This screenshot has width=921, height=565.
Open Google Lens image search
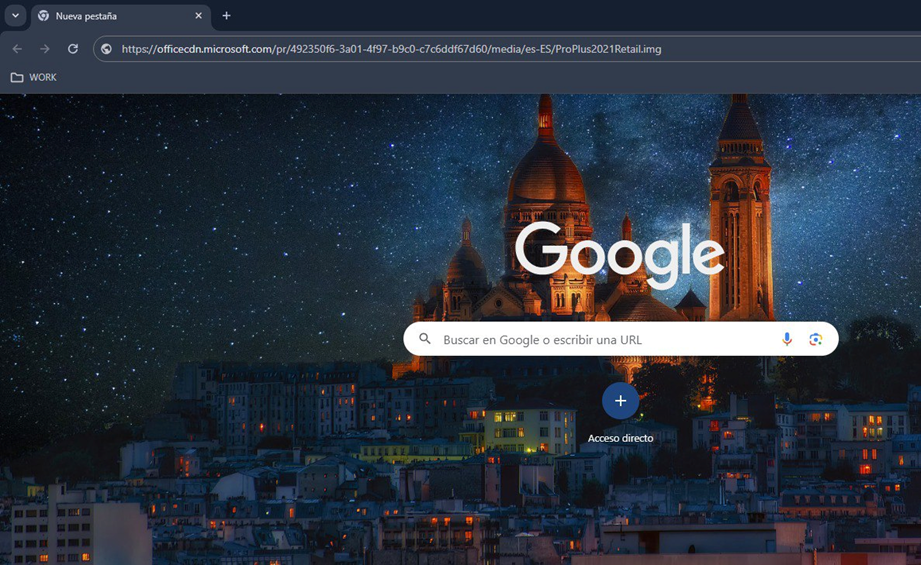point(815,340)
